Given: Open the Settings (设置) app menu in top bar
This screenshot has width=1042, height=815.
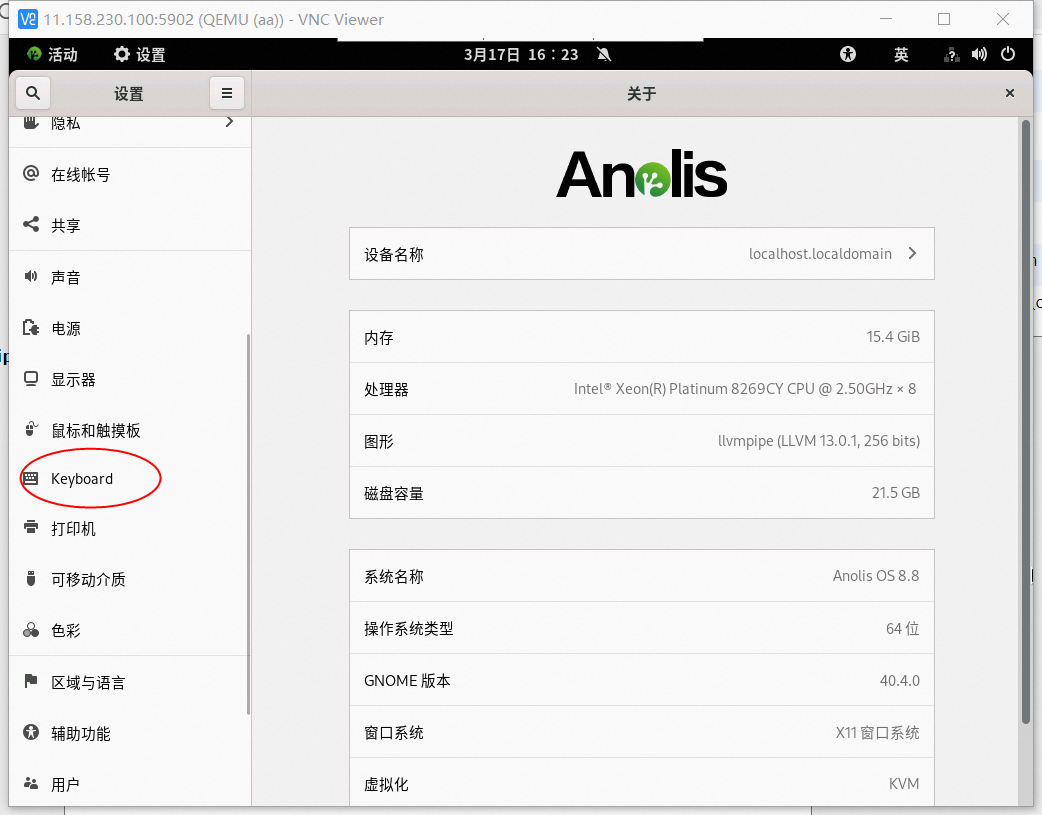Looking at the screenshot, I should coord(139,55).
